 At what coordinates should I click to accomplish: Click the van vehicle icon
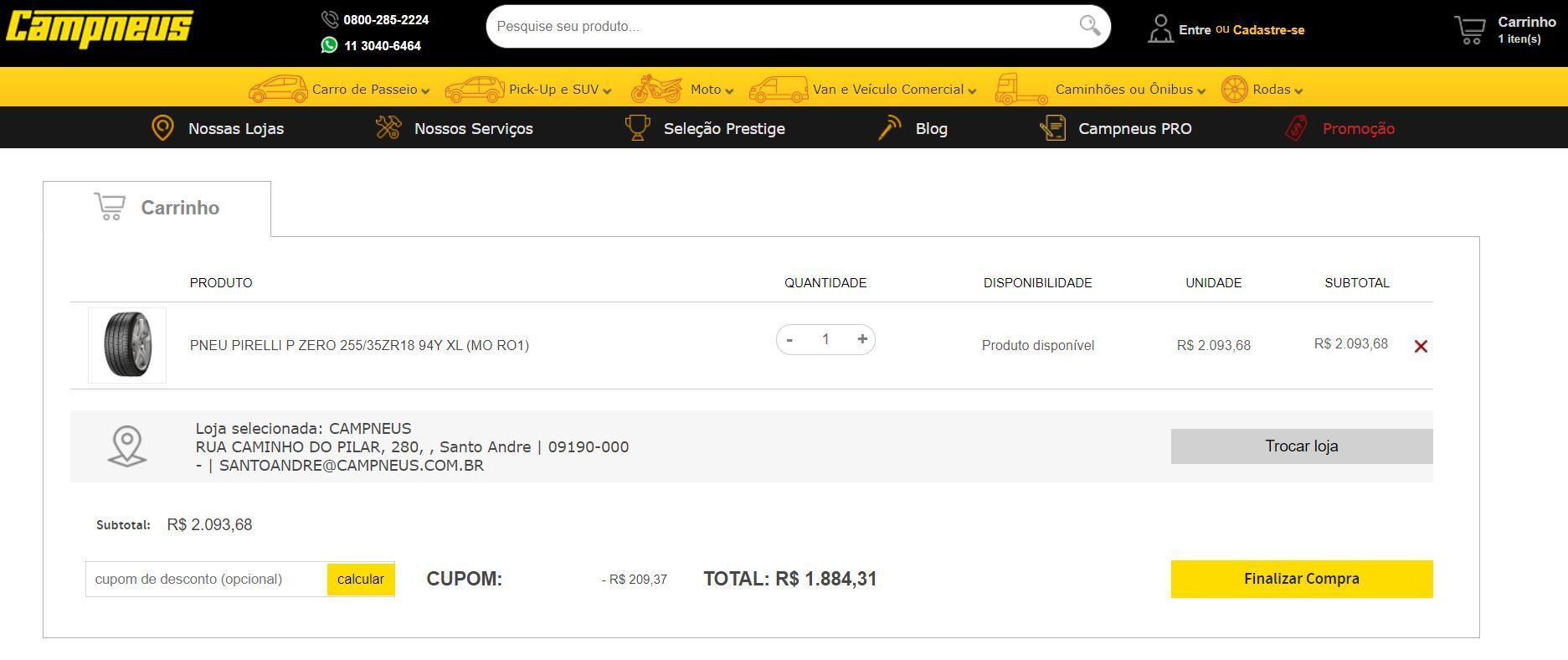pos(779,89)
